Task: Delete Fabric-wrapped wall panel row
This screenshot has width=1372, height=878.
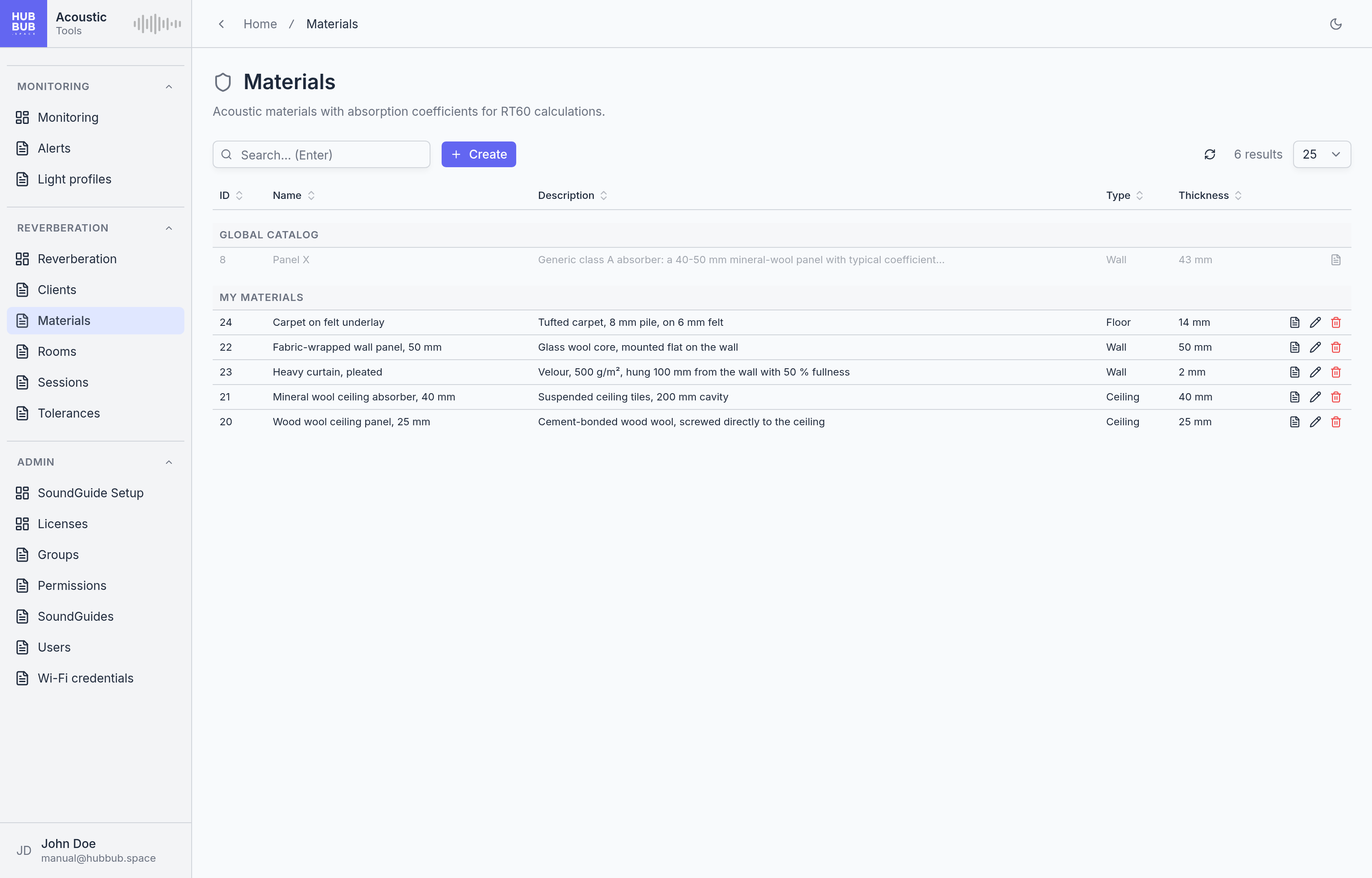Action: pos(1336,347)
